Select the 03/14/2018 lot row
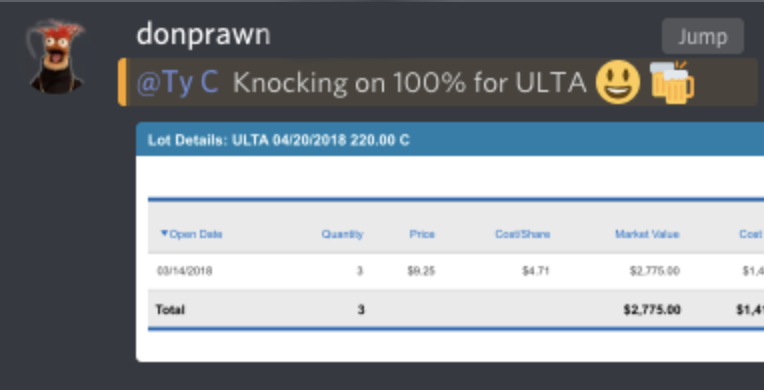The height and width of the screenshot is (390, 764). tap(456, 271)
